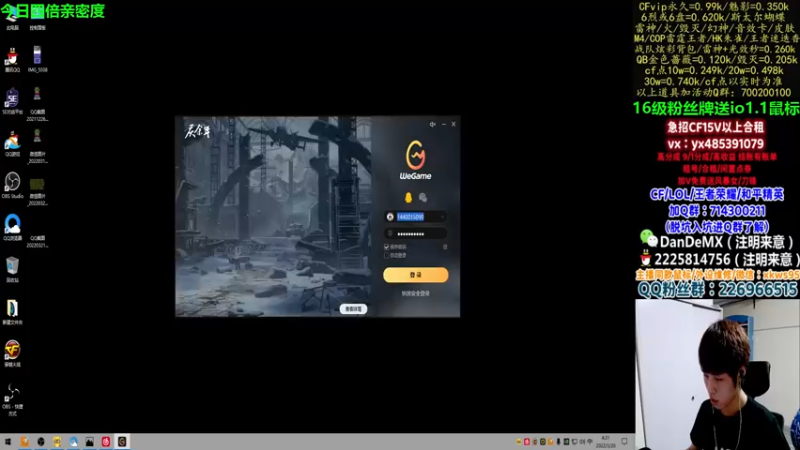Open the Control Panel desktop icon
The width and height of the screenshot is (800, 450).
click(37, 19)
